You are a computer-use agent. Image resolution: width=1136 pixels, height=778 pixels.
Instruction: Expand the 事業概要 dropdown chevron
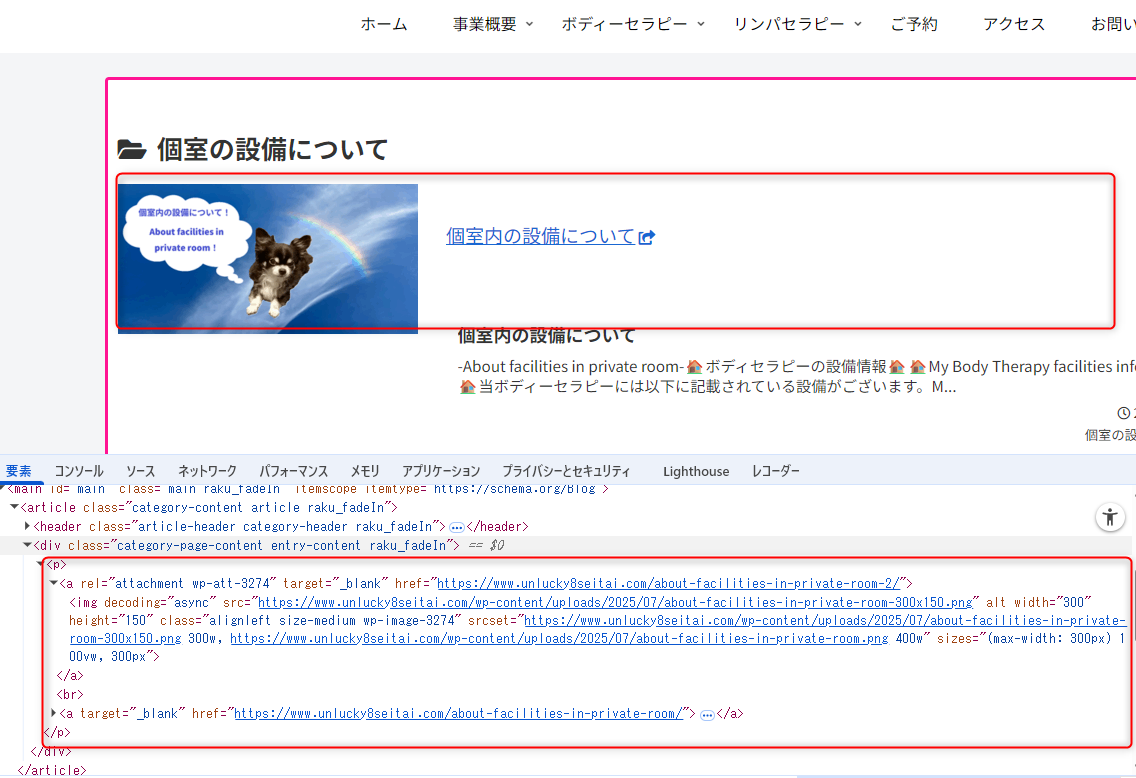click(x=530, y=24)
